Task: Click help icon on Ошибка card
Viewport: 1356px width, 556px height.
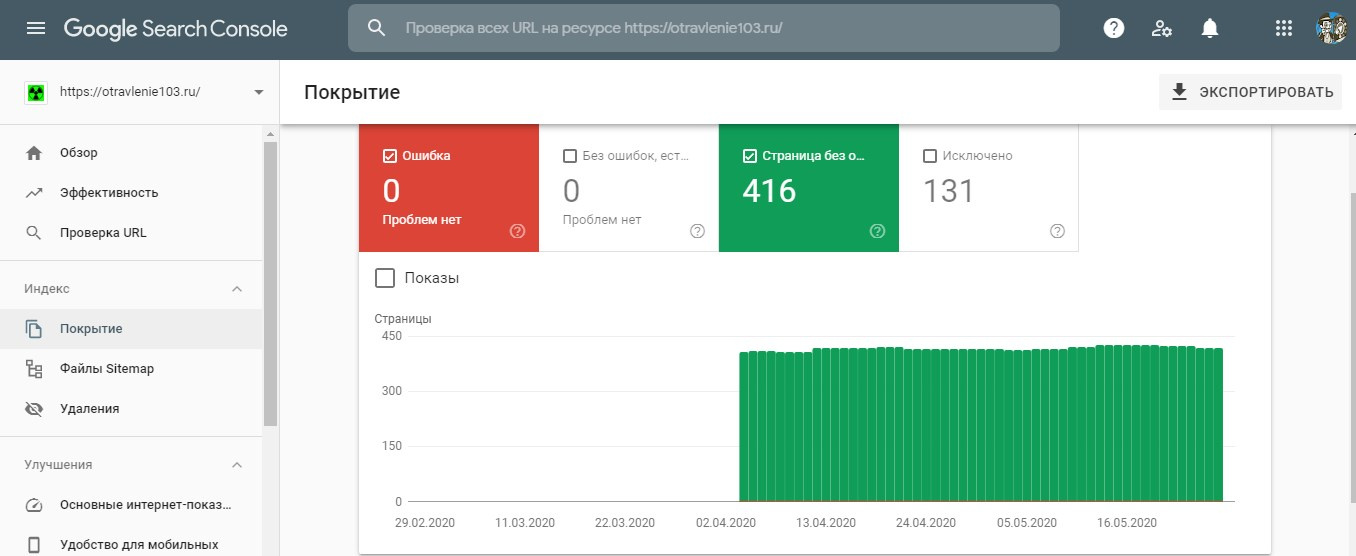Action: click(x=517, y=231)
